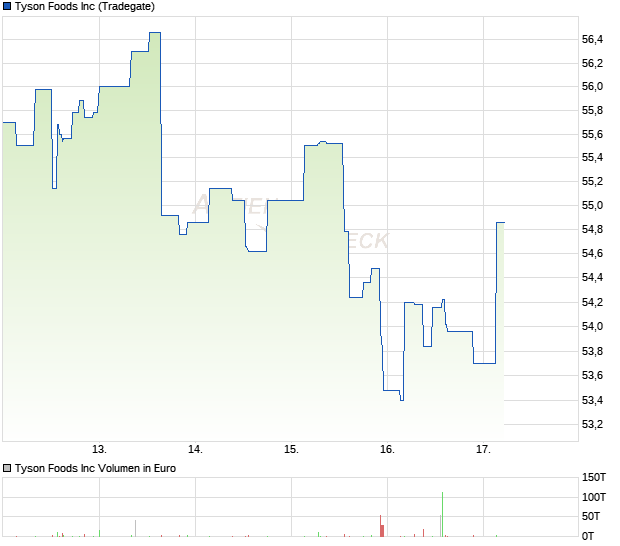Click the '13.' date axis label
The width and height of the screenshot is (620, 546).
[x=99, y=450]
